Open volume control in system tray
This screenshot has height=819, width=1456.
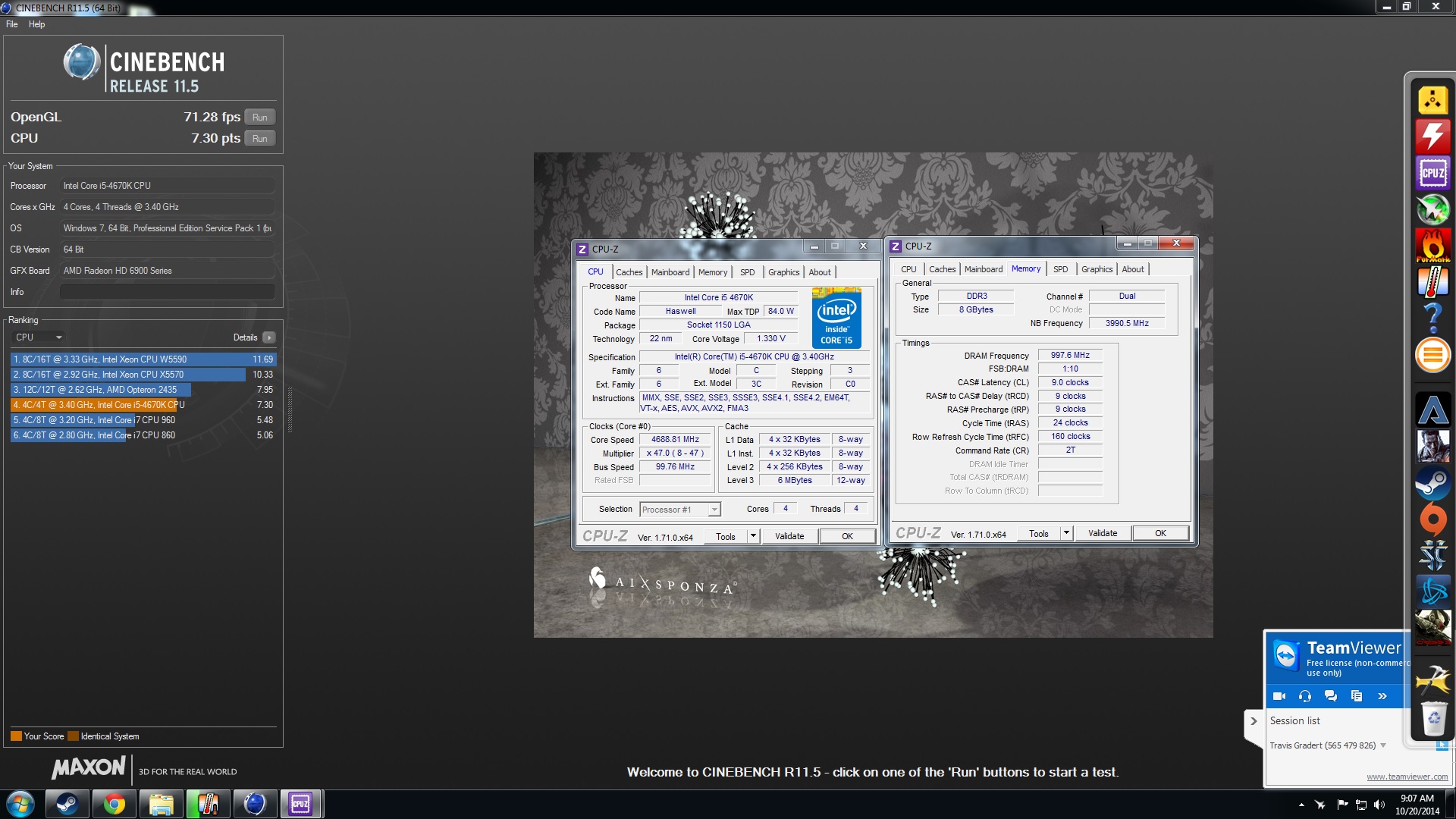[1379, 805]
